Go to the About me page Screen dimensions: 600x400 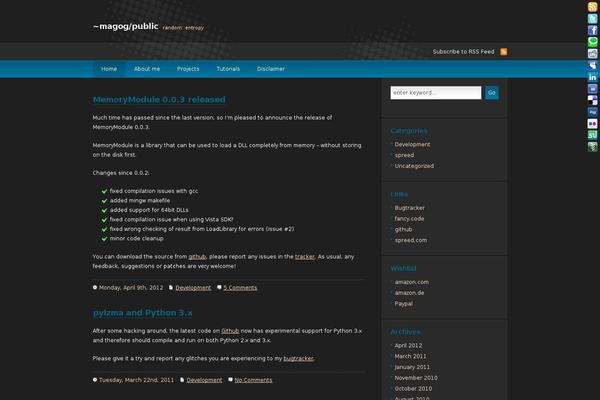click(x=147, y=69)
